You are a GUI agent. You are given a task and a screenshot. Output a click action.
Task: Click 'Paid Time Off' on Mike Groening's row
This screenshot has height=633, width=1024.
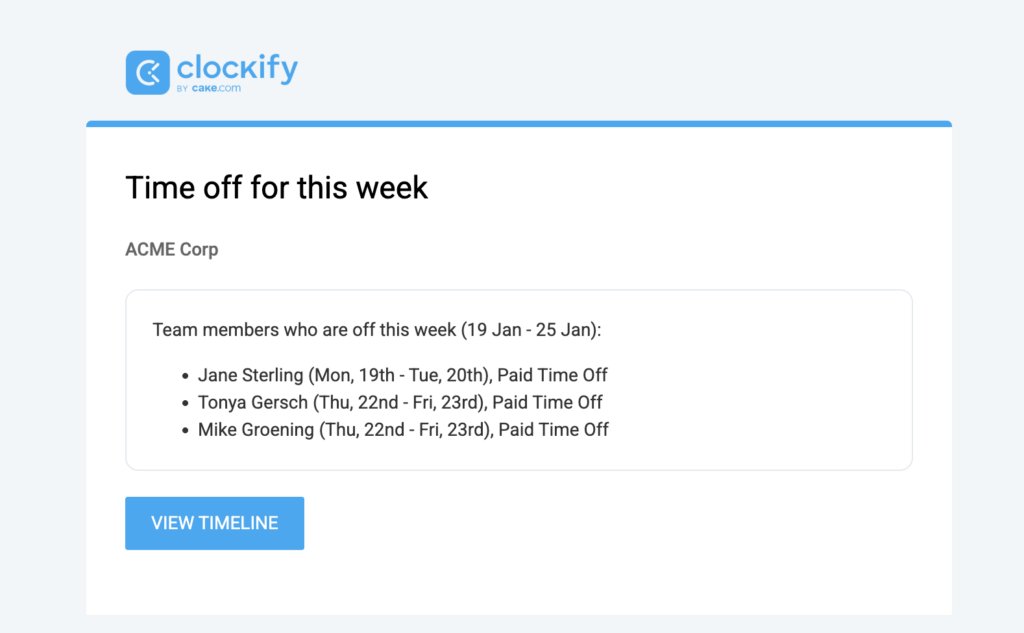[554, 429]
